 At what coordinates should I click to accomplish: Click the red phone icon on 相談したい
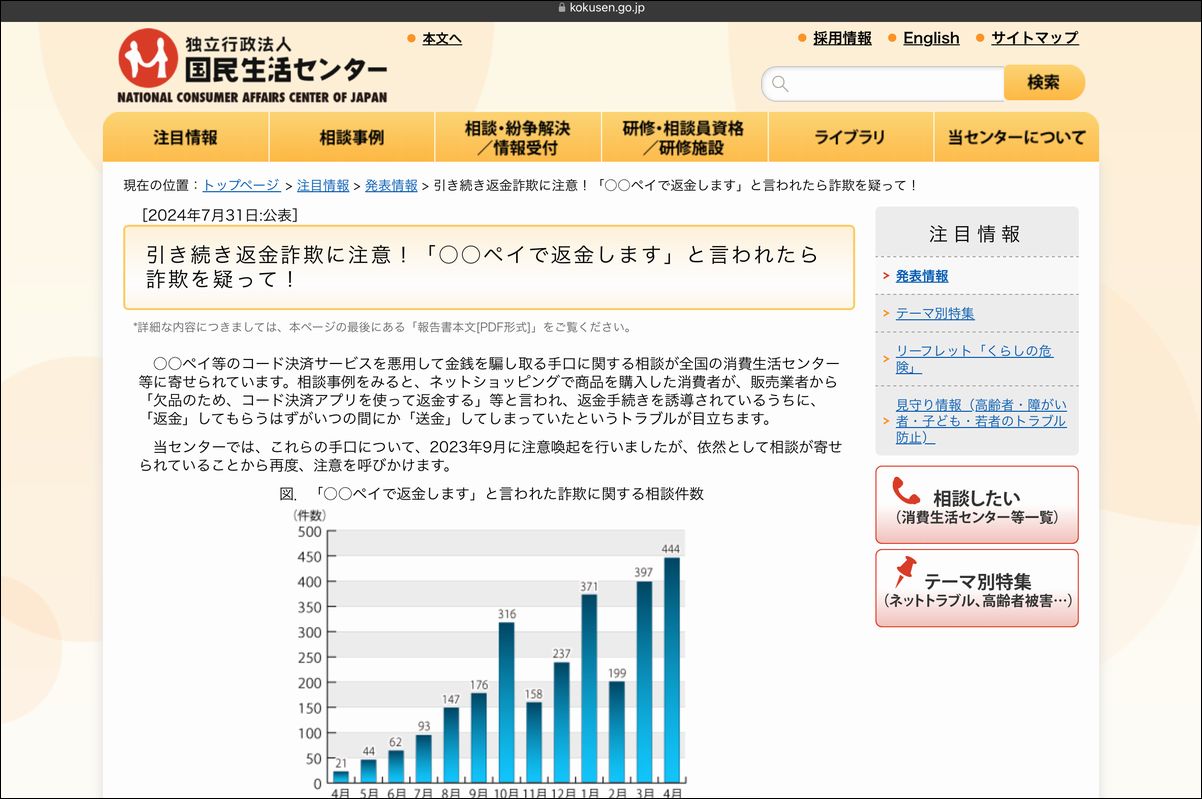click(x=906, y=490)
